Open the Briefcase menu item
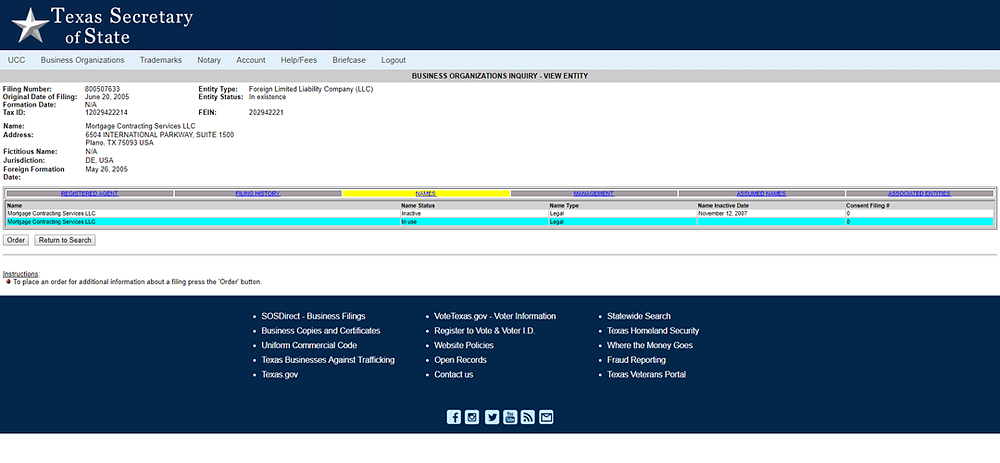The width and height of the screenshot is (1000, 463). tap(349, 60)
